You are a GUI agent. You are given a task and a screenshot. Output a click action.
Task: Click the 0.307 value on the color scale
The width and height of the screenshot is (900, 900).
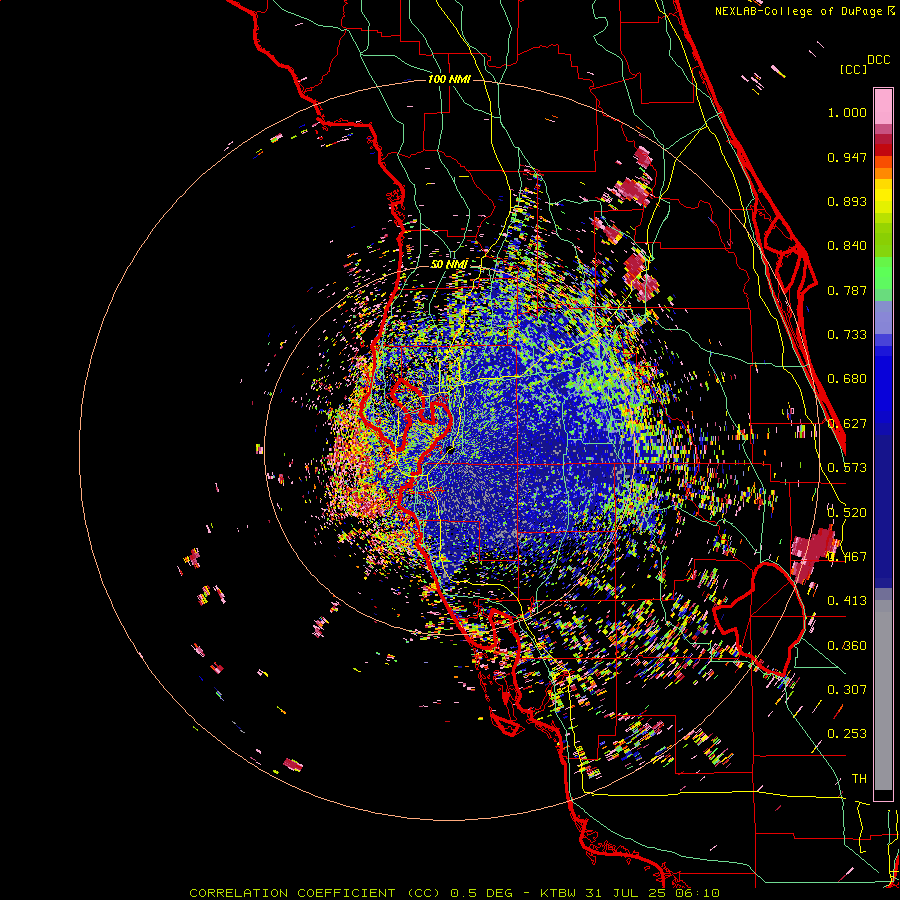847,690
